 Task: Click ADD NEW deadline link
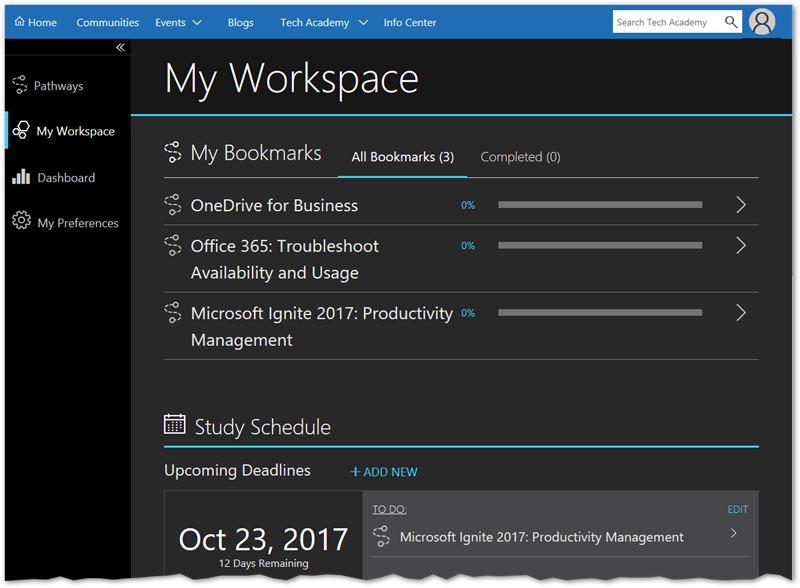[384, 472]
